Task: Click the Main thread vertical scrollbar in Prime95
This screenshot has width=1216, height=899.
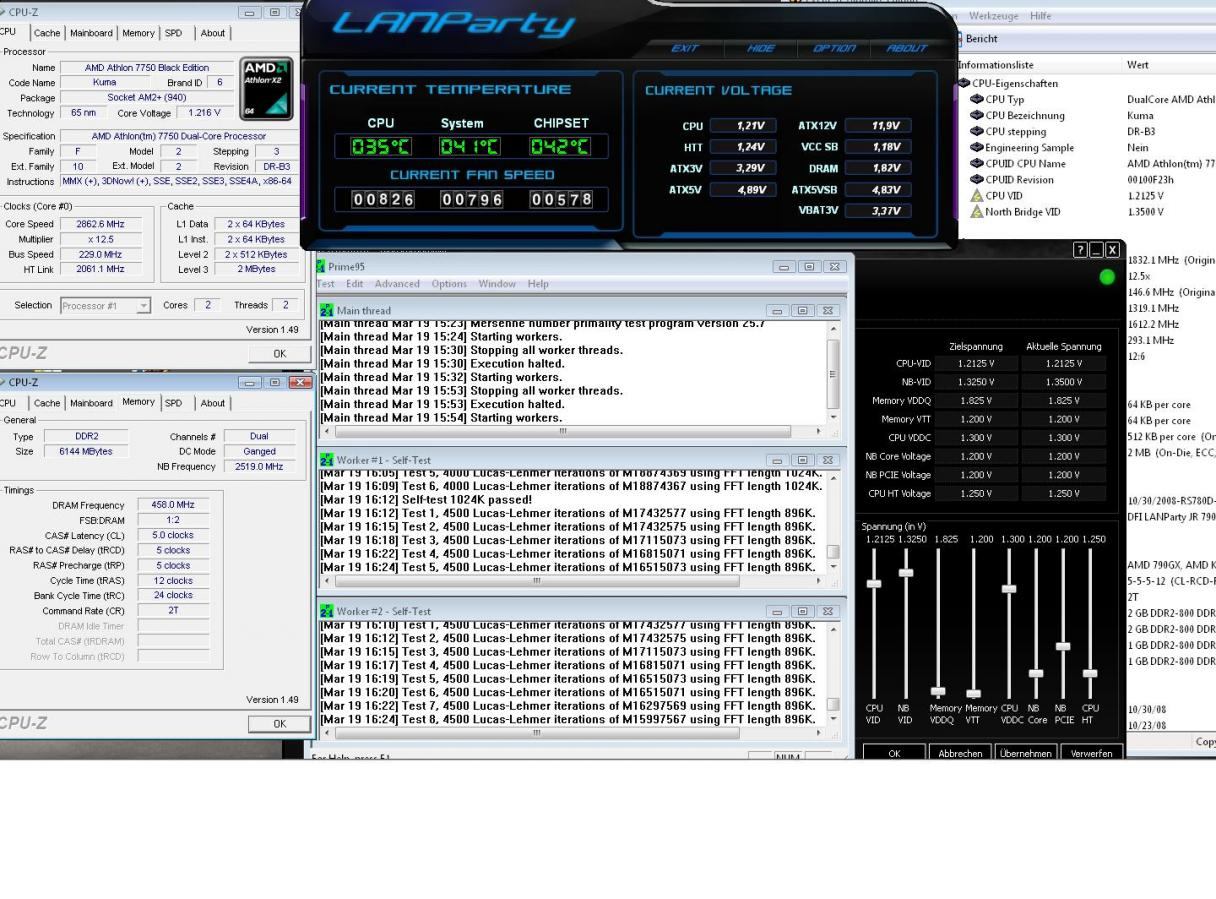Action: point(834,373)
